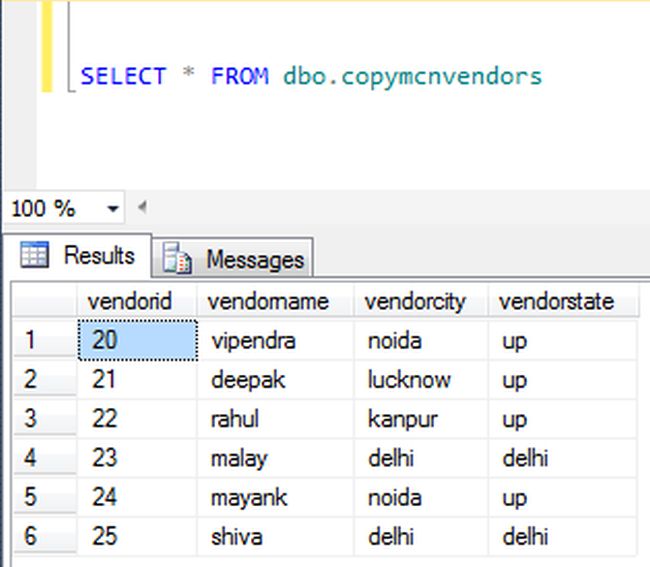Viewport: 650px width, 567px height.
Task: Click the vendorid cell 25
Action: (x=138, y=536)
